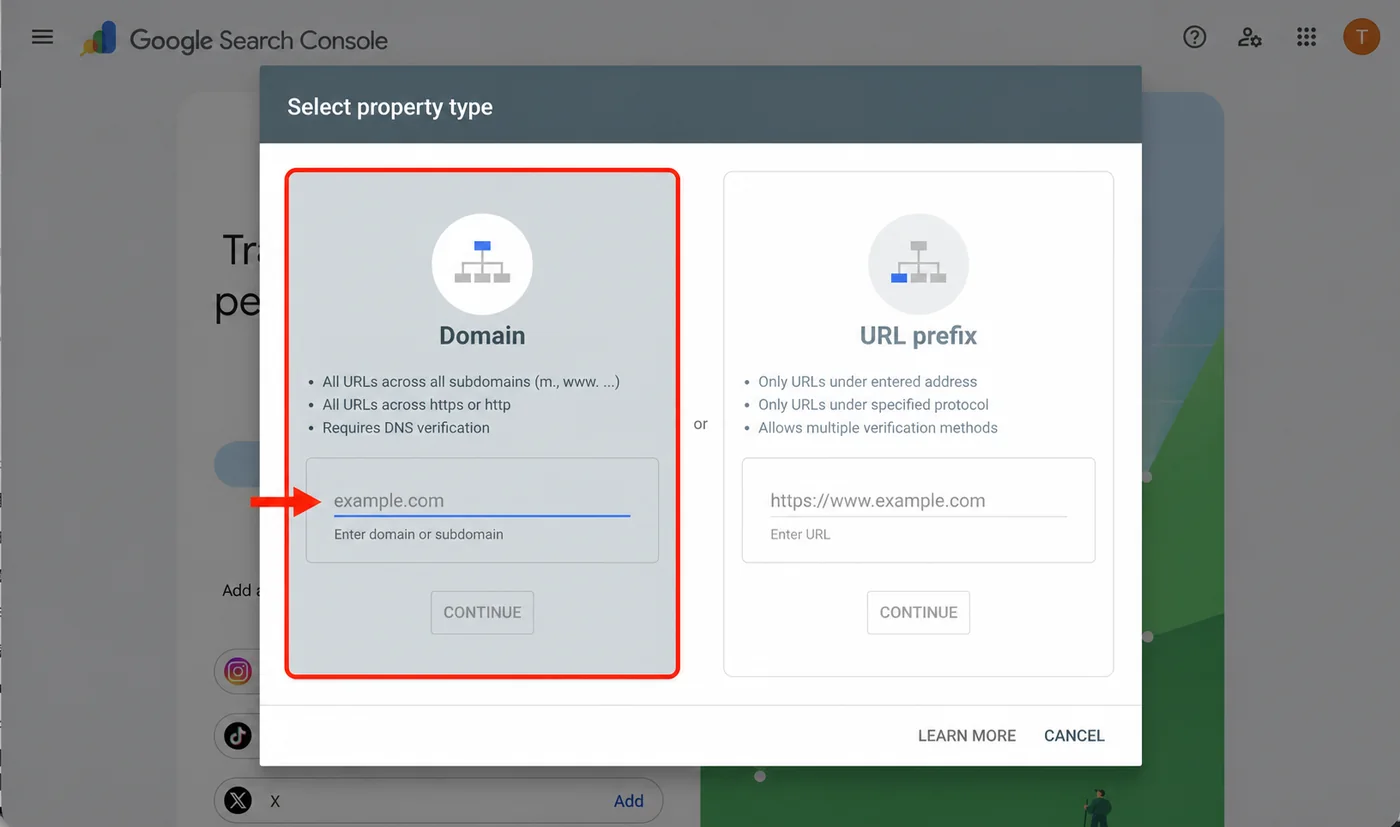Screen dimensions: 1400x827
Task: Click the URL prefix heading text
Action: 918,336
